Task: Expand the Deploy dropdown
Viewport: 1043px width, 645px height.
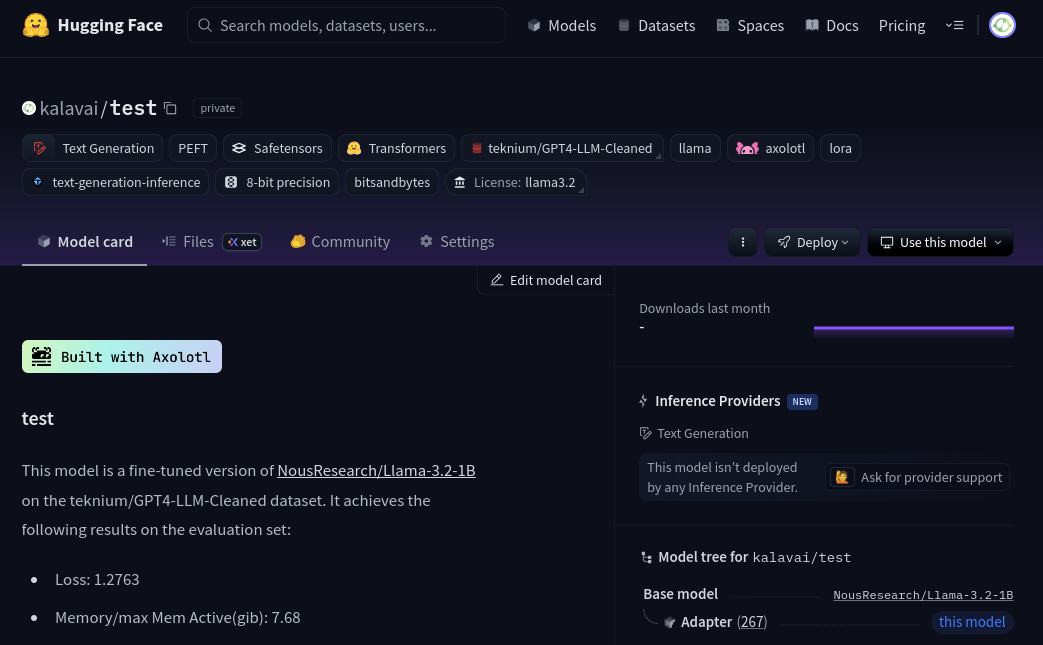Action: click(812, 242)
